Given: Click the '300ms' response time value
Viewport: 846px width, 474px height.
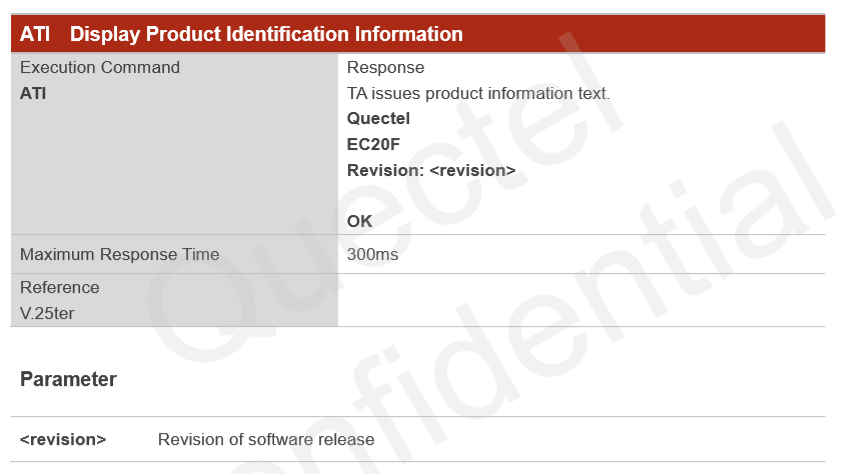Looking at the screenshot, I should (372, 254).
